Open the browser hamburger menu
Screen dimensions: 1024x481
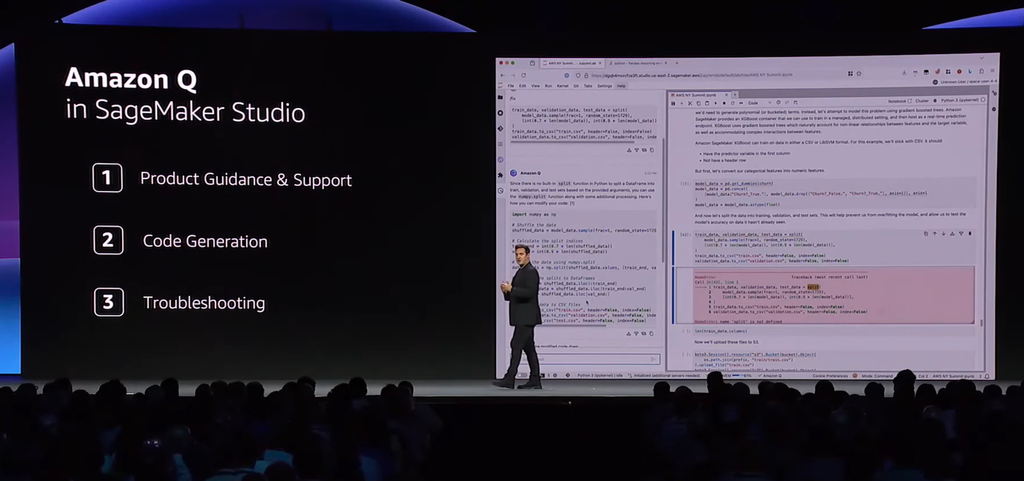[x=993, y=71]
